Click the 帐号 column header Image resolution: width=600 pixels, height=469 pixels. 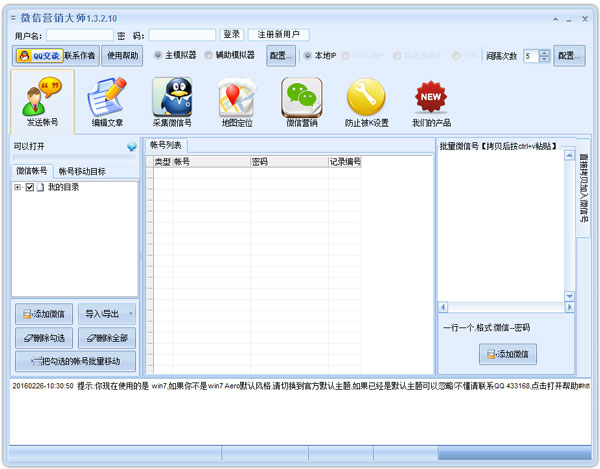(211, 162)
